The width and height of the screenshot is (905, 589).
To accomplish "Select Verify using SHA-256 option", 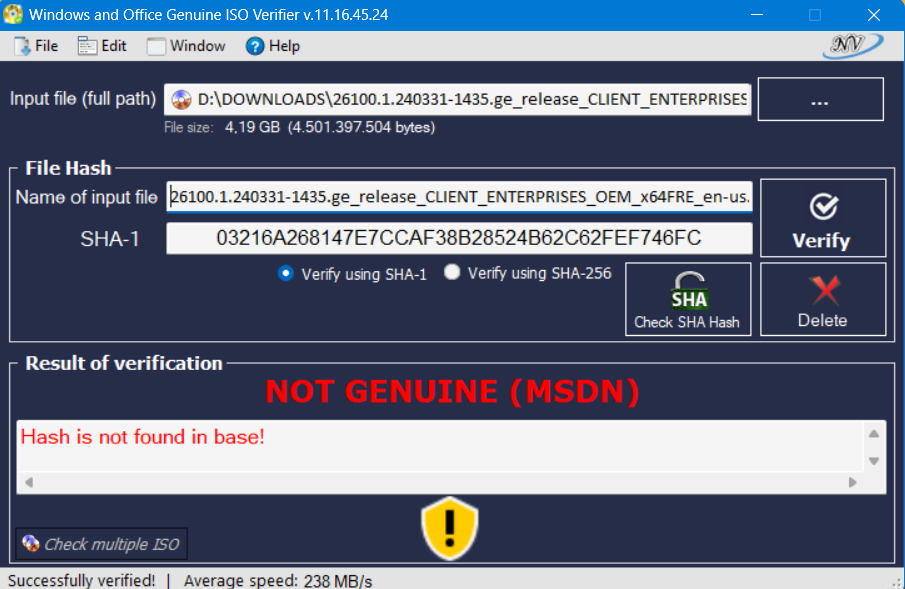I will coord(528,273).
